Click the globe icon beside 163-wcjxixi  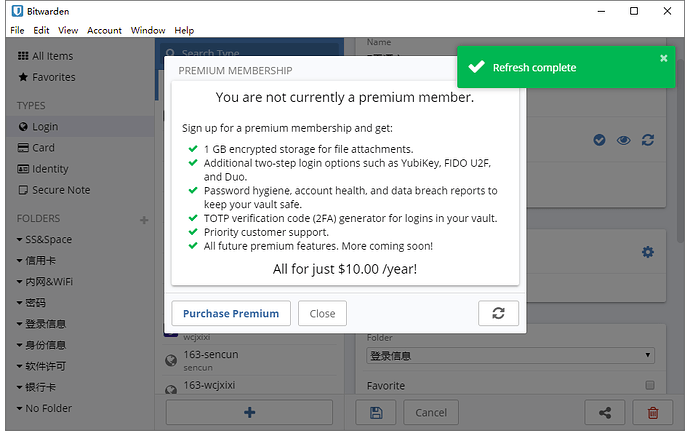pos(171,390)
